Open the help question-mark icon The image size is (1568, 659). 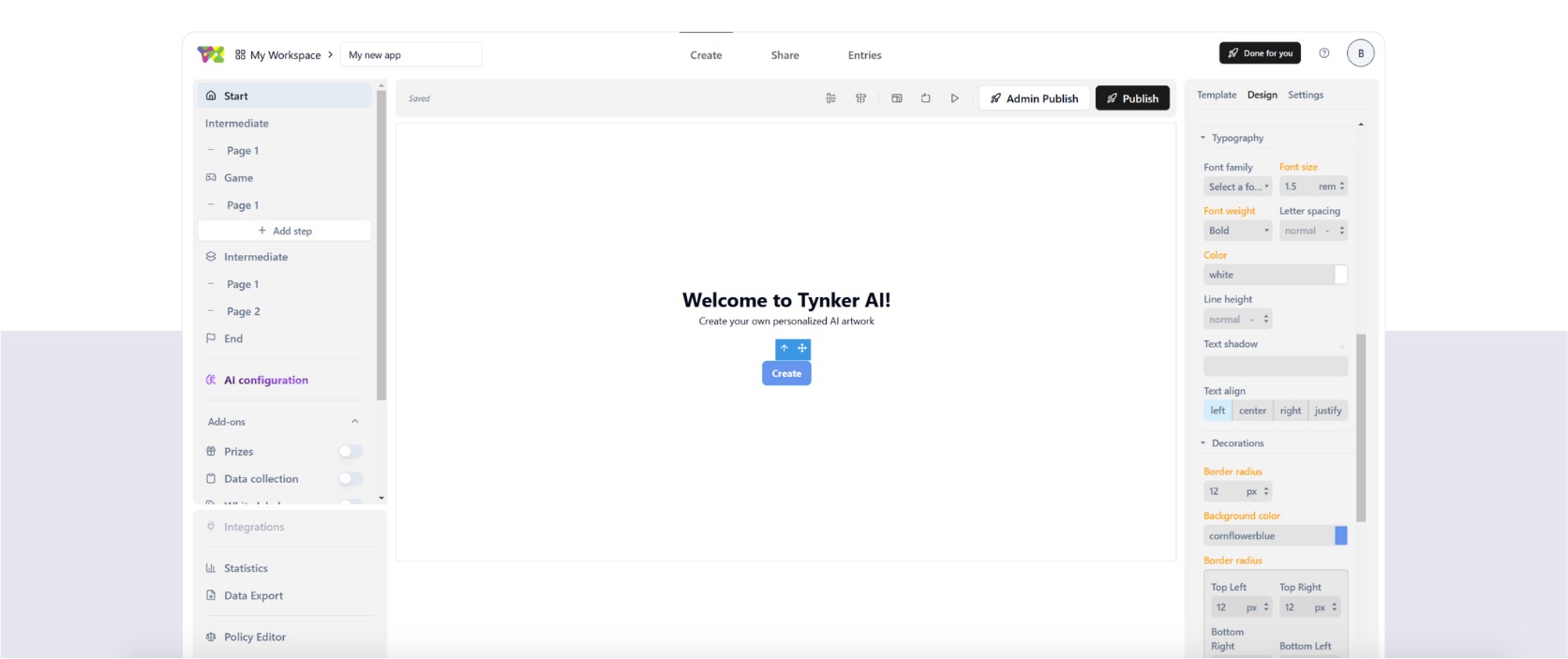pos(1324,53)
